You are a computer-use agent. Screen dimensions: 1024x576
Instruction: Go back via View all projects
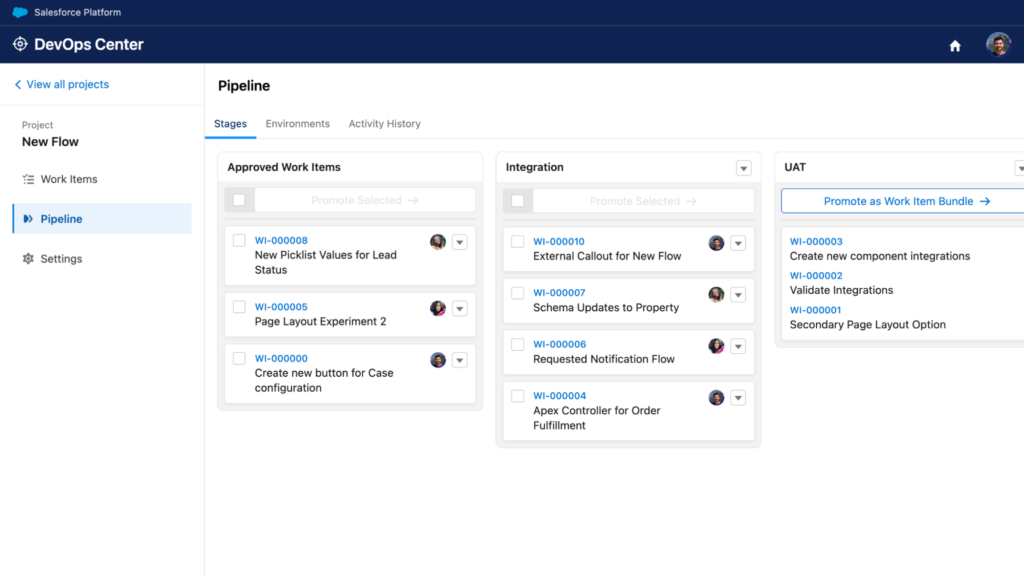[x=61, y=84]
